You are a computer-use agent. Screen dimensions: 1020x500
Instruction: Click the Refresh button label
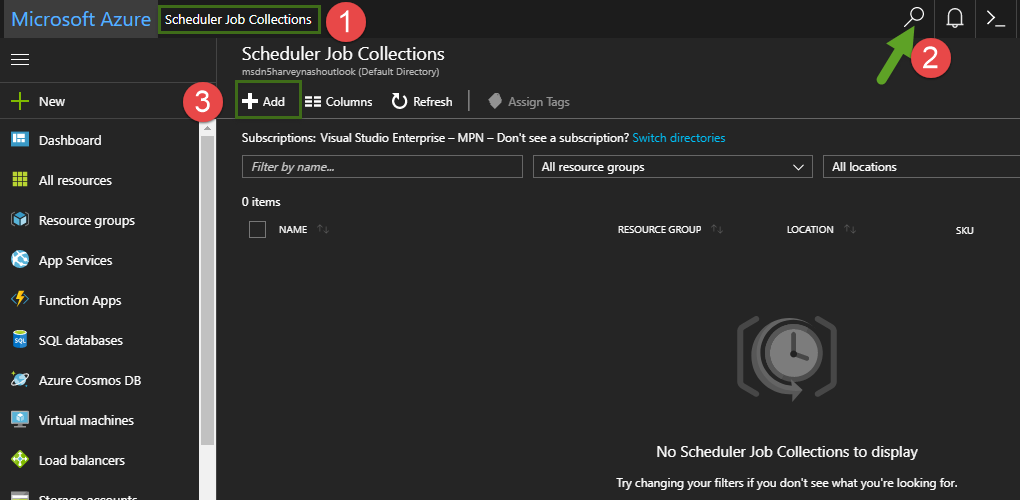pos(433,102)
